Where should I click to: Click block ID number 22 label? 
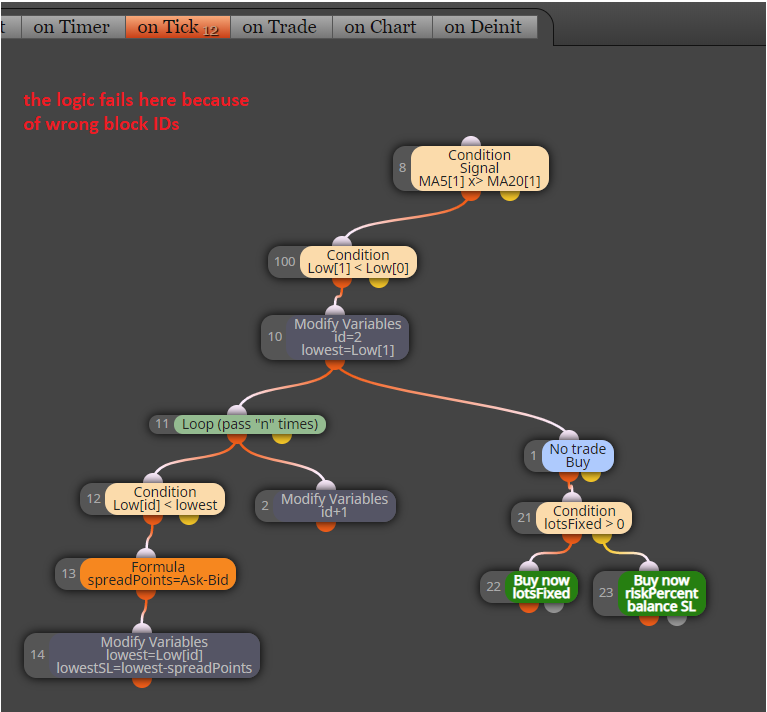tap(493, 586)
